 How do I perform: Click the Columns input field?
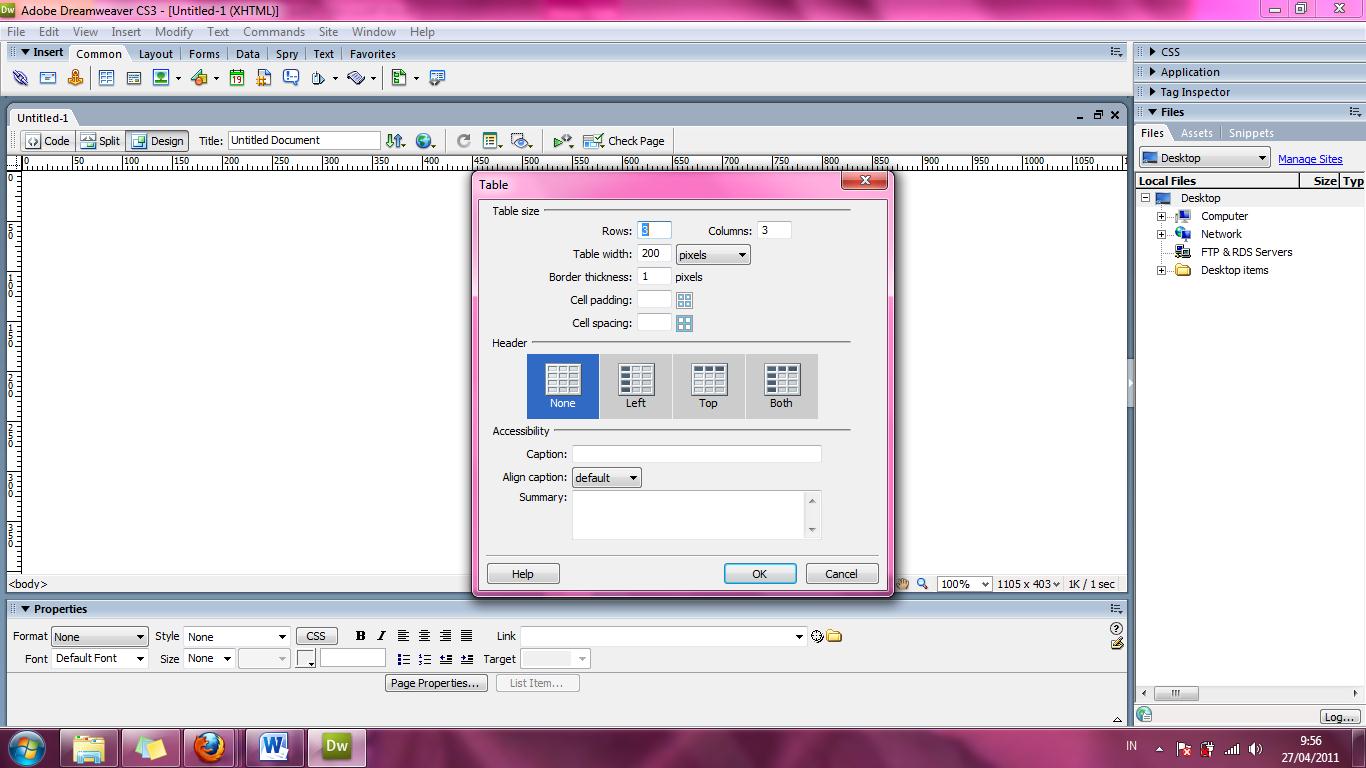point(775,229)
